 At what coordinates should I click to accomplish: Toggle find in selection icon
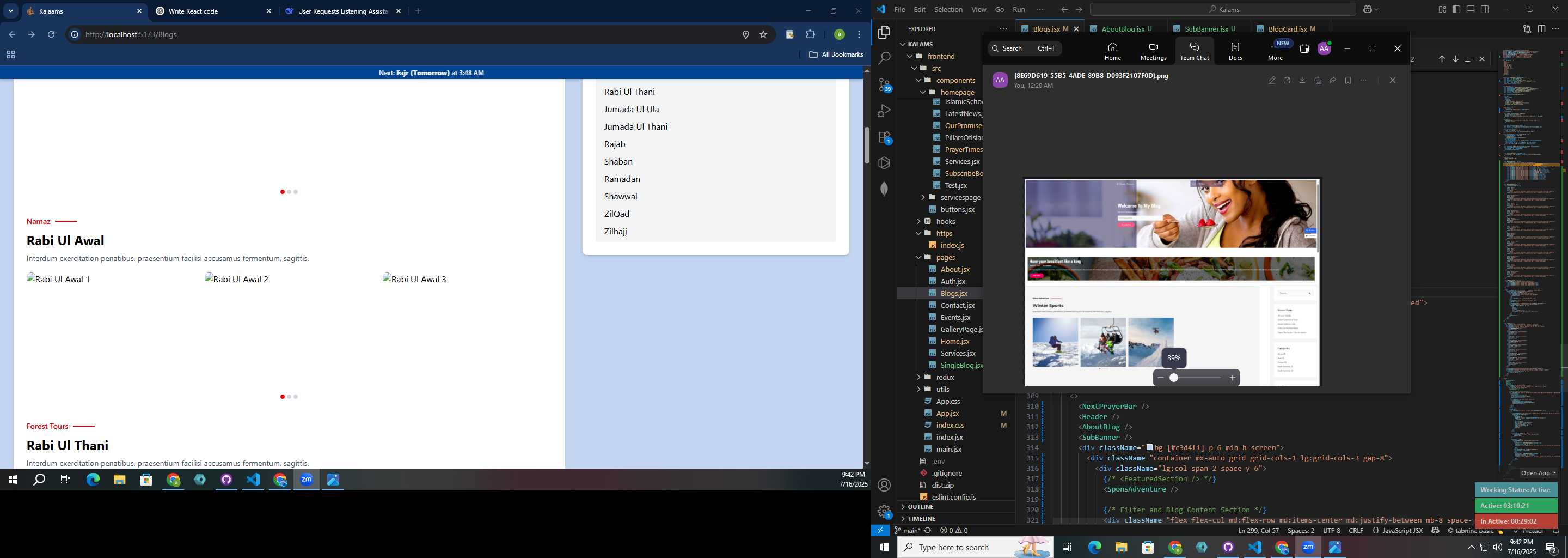click(1468, 59)
